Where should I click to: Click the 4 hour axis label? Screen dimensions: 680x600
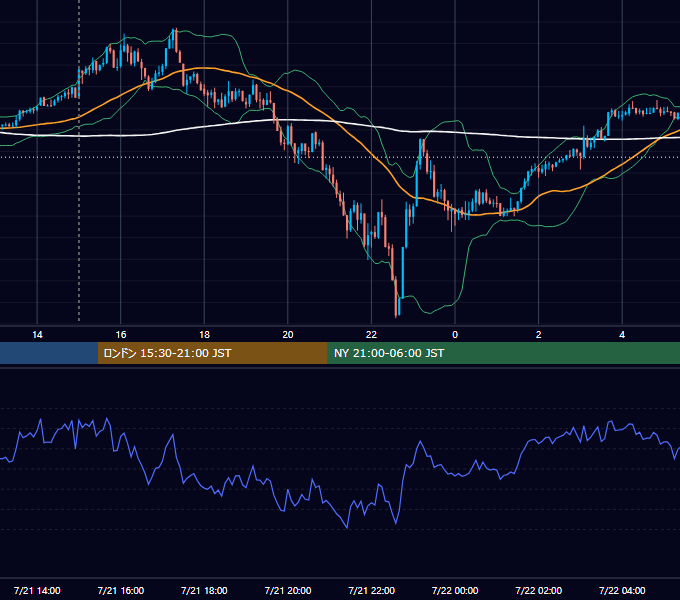(x=622, y=335)
